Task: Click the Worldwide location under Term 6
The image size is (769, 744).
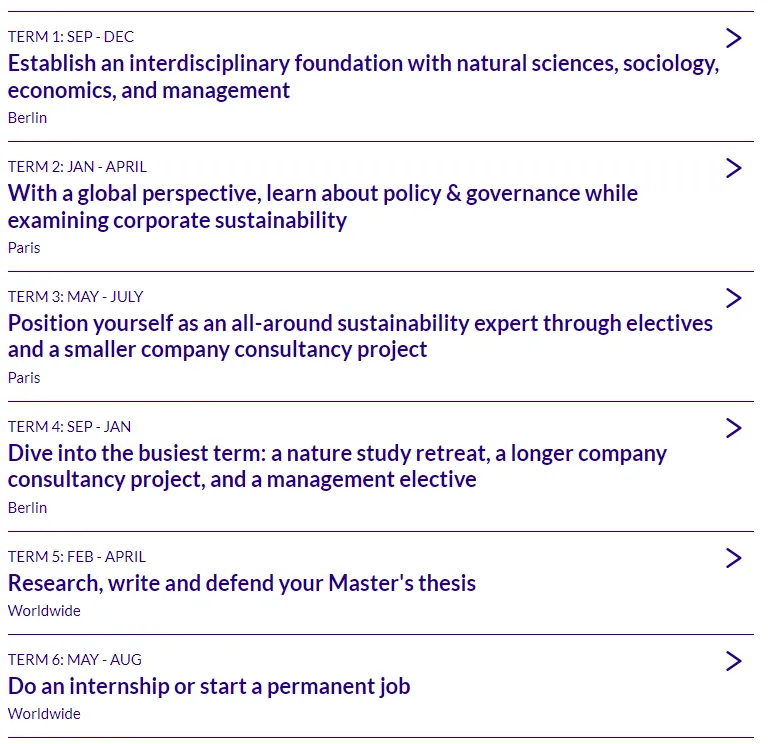Action: pyautogui.click(x=44, y=714)
